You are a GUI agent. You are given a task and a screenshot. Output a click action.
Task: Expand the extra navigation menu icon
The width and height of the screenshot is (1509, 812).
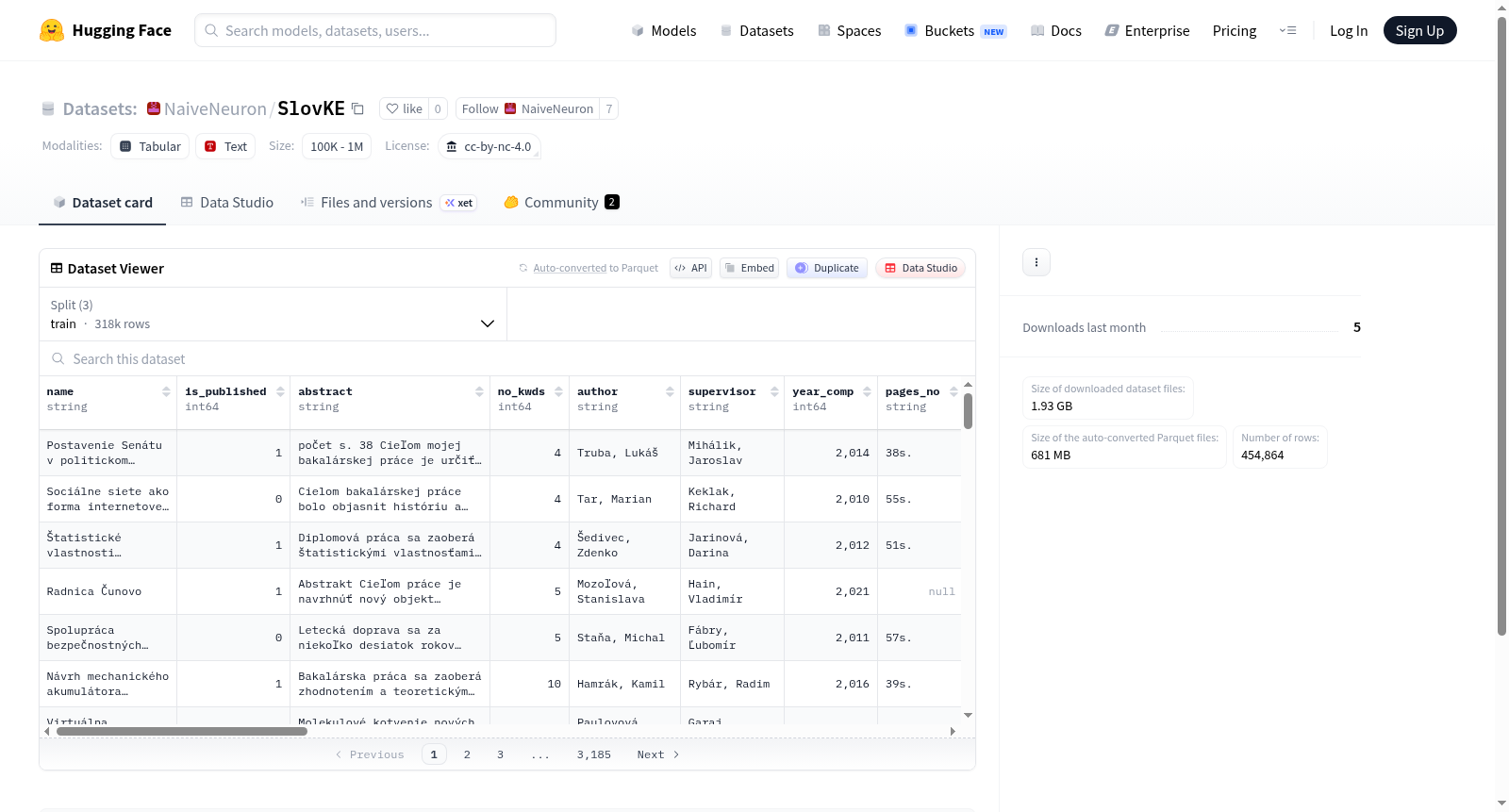click(1287, 30)
